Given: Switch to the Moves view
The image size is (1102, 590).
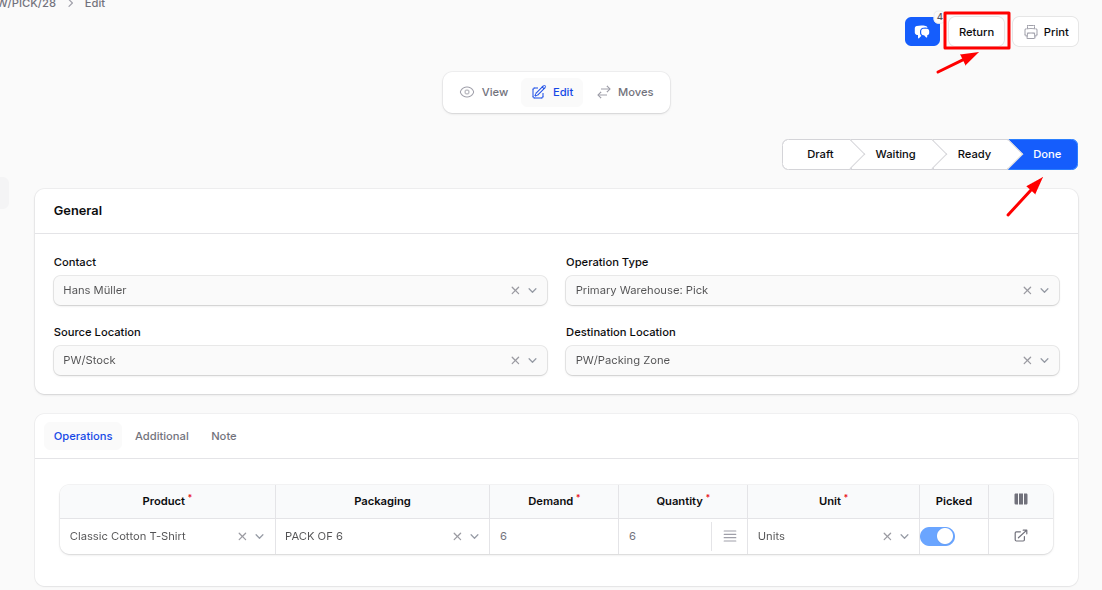Looking at the screenshot, I should 625,92.
